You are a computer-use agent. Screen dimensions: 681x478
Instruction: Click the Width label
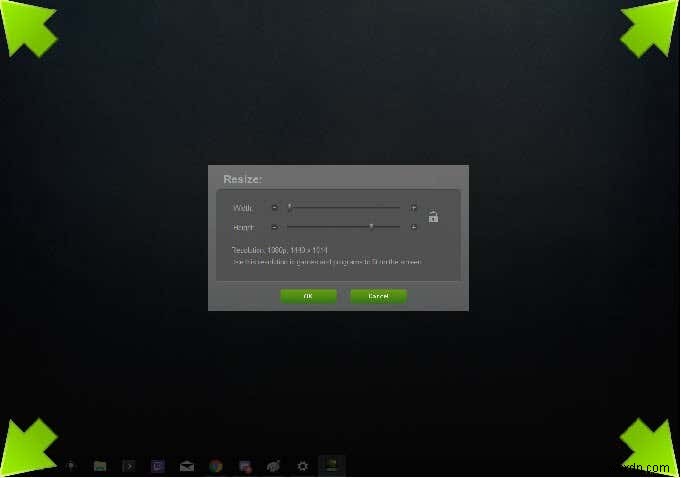(x=242, y=208)
